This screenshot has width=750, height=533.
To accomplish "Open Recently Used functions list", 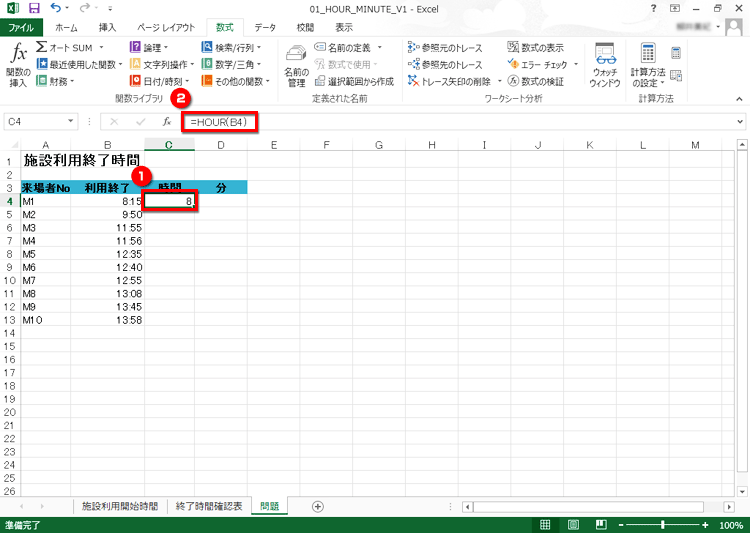I will click(79, 64).
